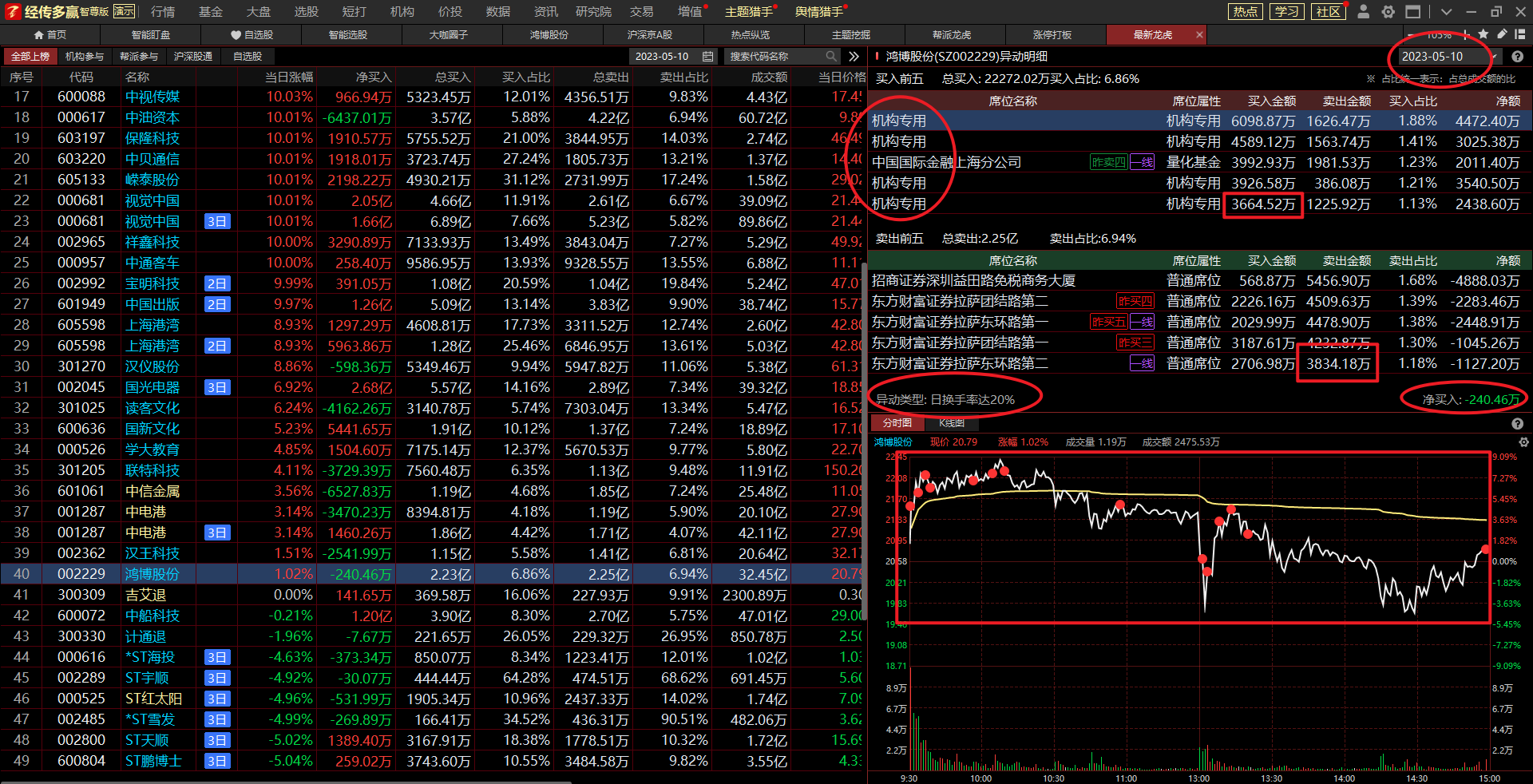This screenshot has height=784, width=1533.
Task: Click 昨买四 tag on 团结路第二 row
Action: point(1135,301)
